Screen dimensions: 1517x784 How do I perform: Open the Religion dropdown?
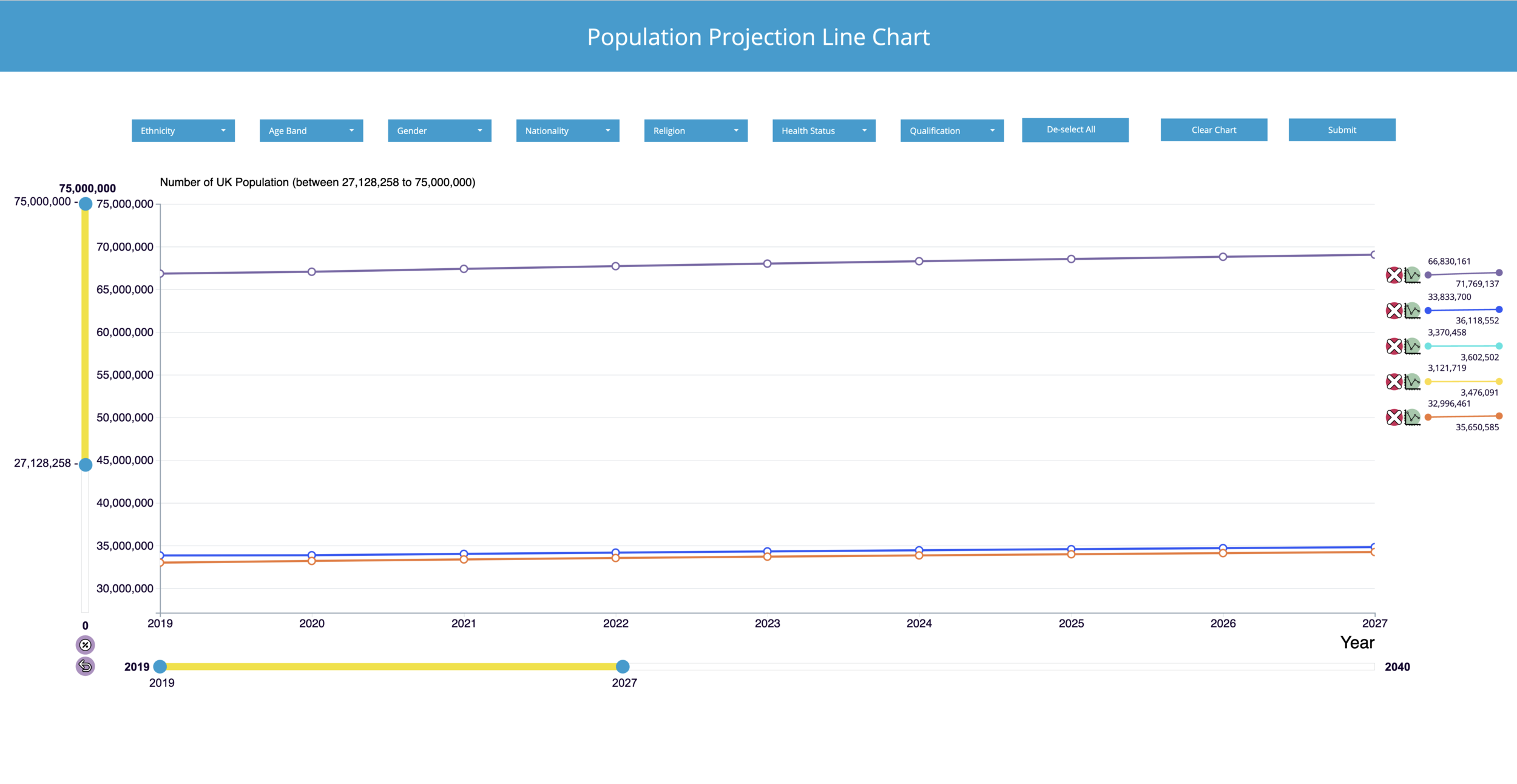695,130
